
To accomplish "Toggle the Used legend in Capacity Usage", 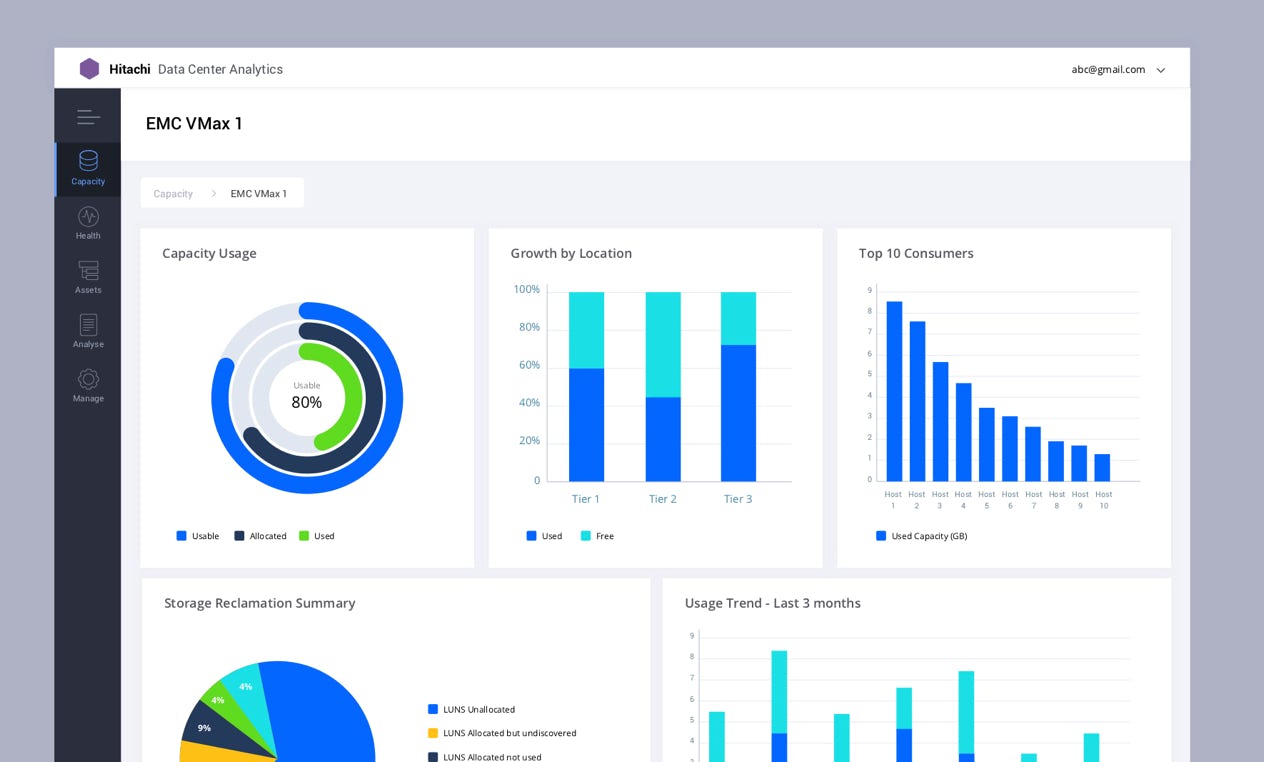I will coord(317,536).
